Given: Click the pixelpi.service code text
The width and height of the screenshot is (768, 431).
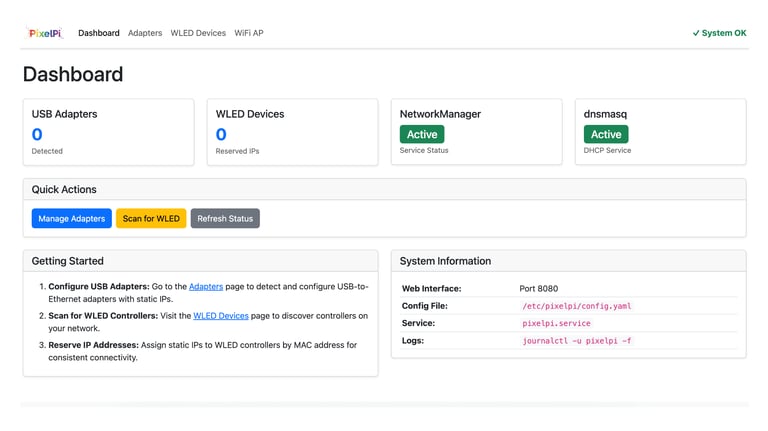Looking at the screenshot, I should [x=556, y=324].
